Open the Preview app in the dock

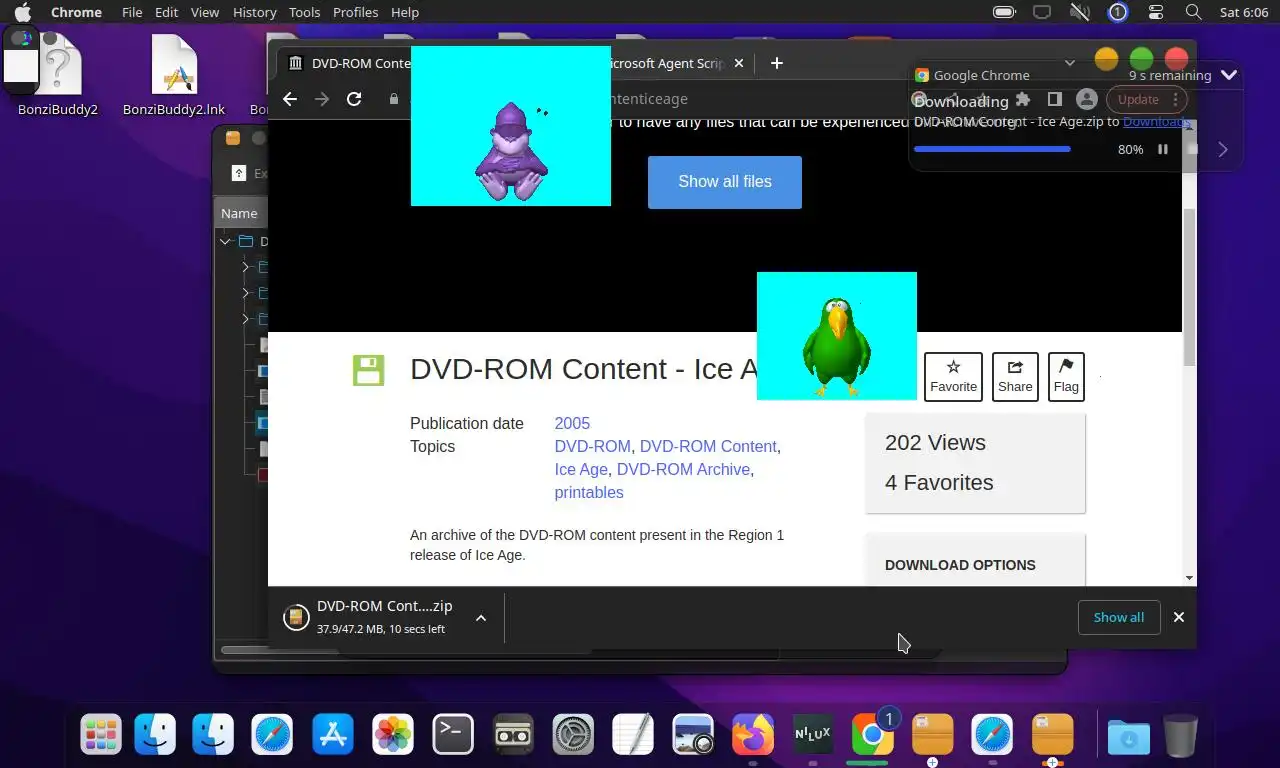pyautogui.click(x=693, y=735)
